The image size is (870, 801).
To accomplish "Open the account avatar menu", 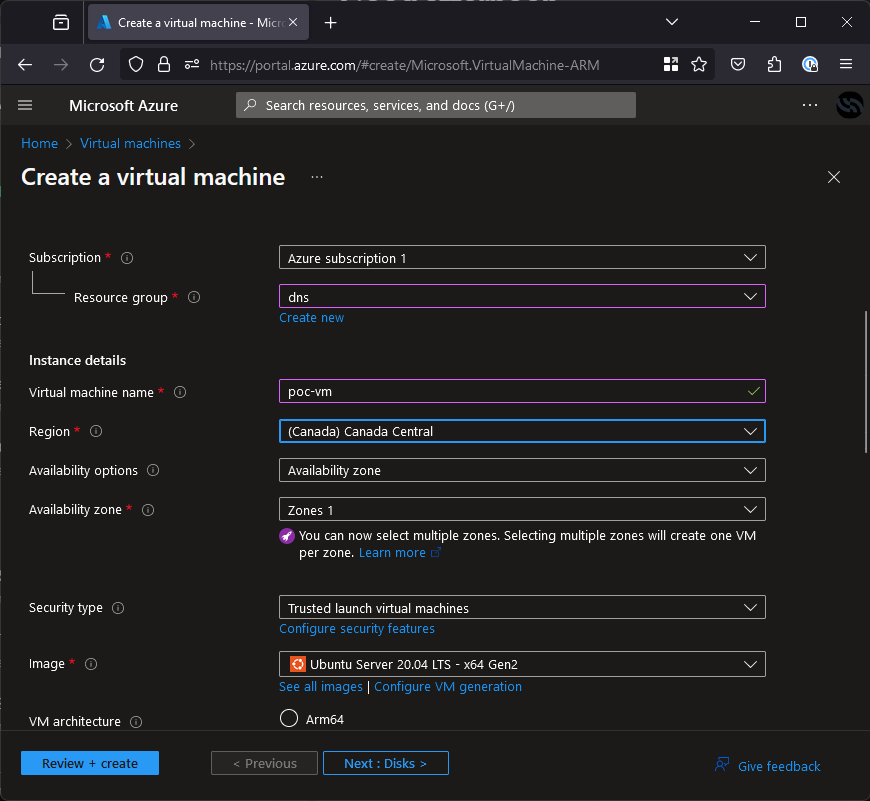I will pyautogui.click(x=849, y=105).
